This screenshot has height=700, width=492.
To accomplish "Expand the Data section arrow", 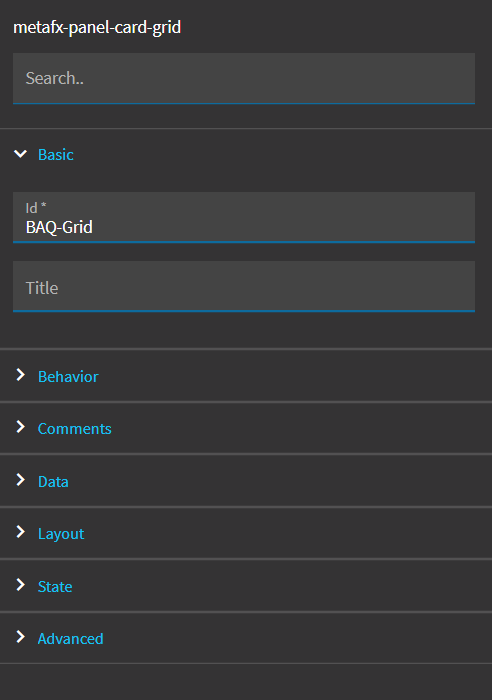I will tap(21, 480).
